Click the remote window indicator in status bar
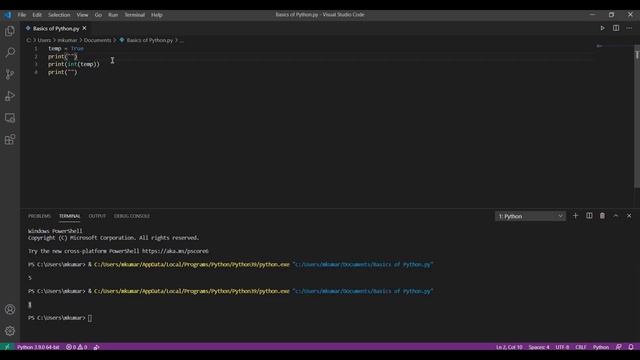This screenshot has height=360, width=640. tap(7, 347)
